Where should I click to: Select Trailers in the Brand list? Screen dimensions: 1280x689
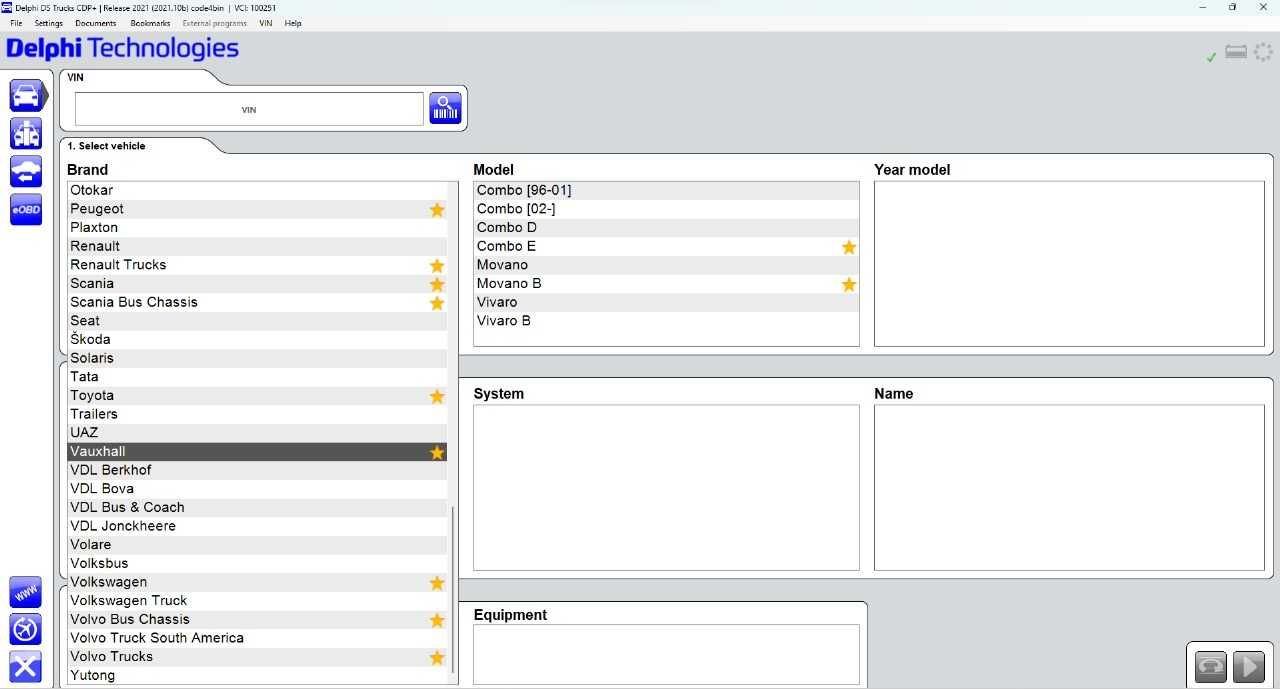click(x=257, y=414)
